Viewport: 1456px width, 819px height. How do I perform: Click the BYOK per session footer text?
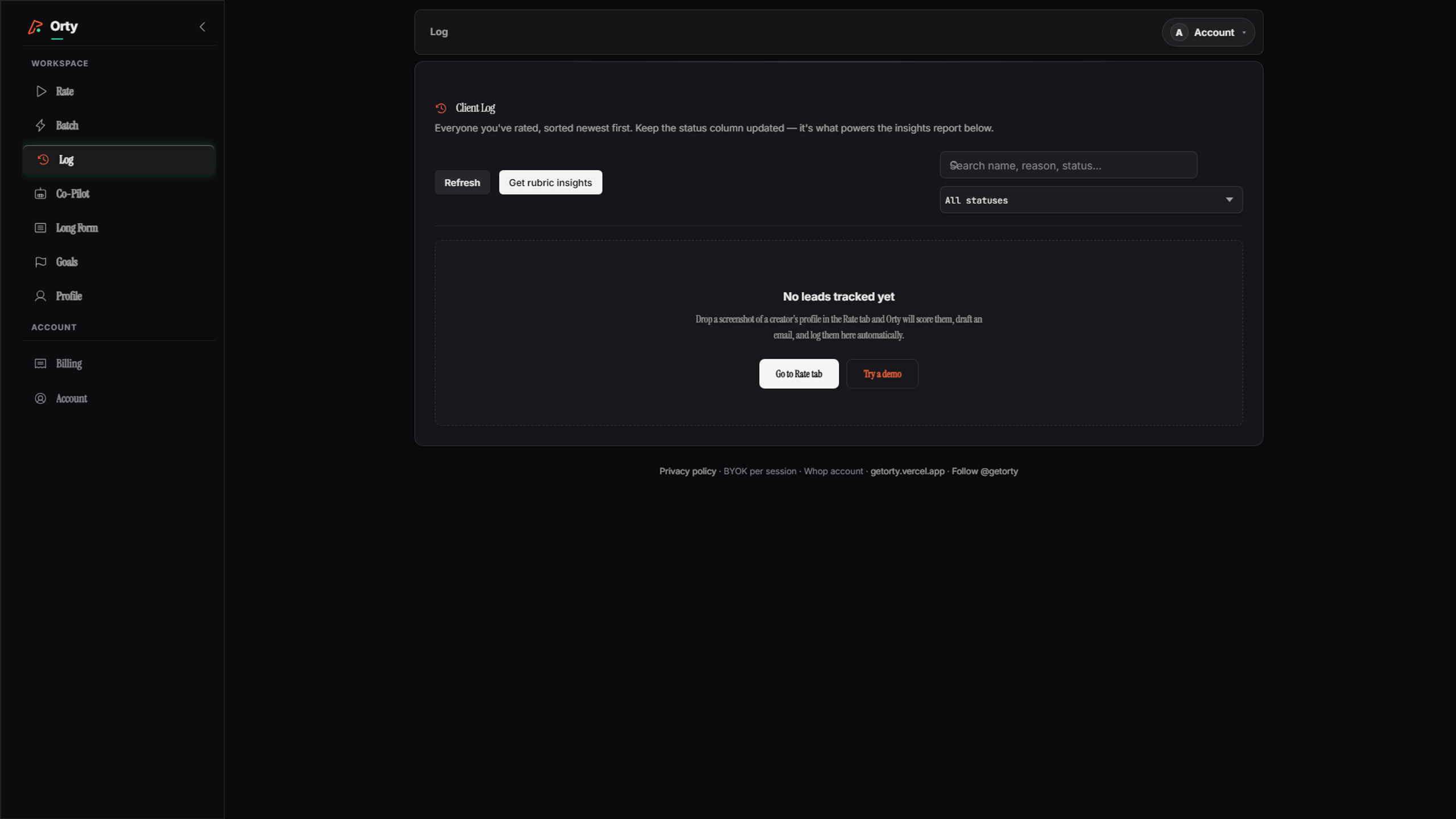tap(759, 471)
